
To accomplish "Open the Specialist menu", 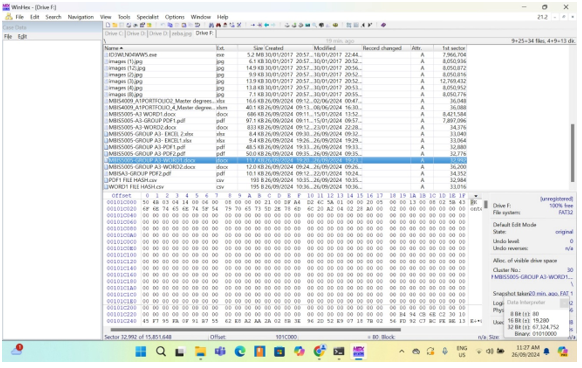I will (x=147, y=17).
